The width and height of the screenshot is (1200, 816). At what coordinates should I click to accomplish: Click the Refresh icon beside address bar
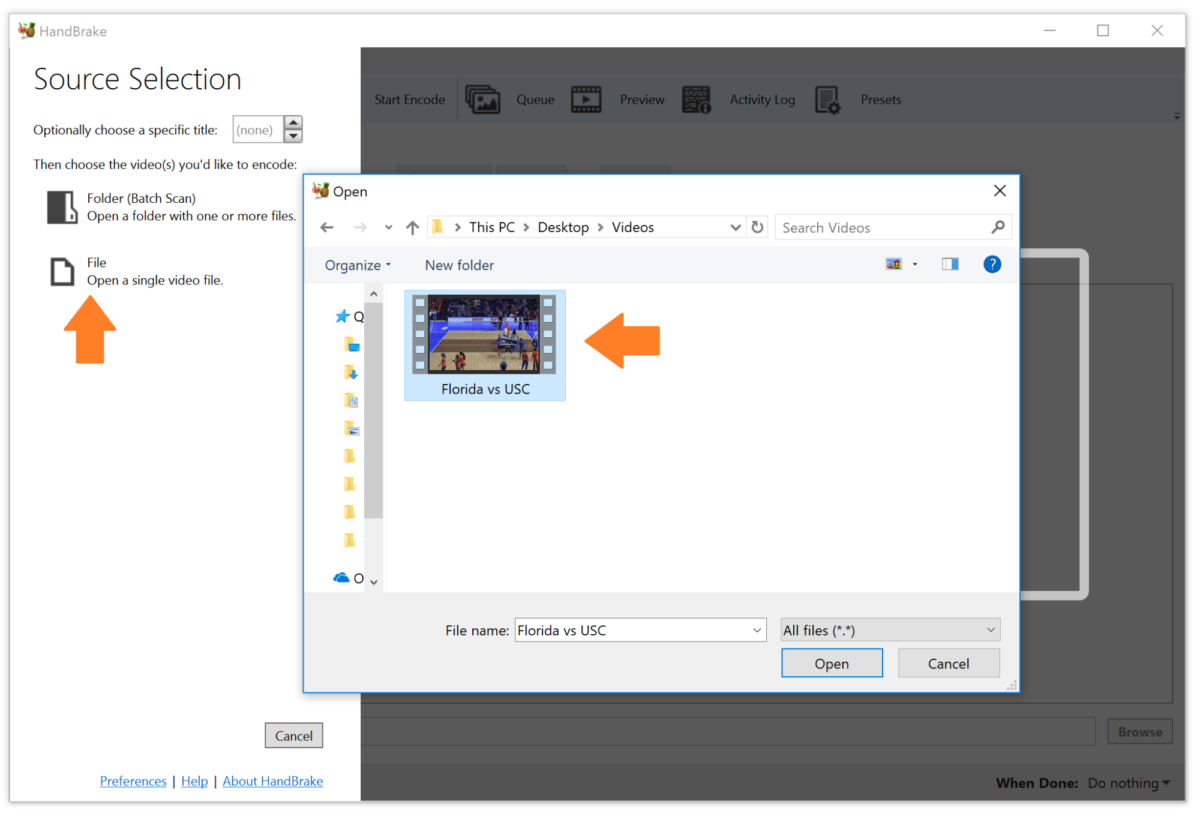click(758, 228)
